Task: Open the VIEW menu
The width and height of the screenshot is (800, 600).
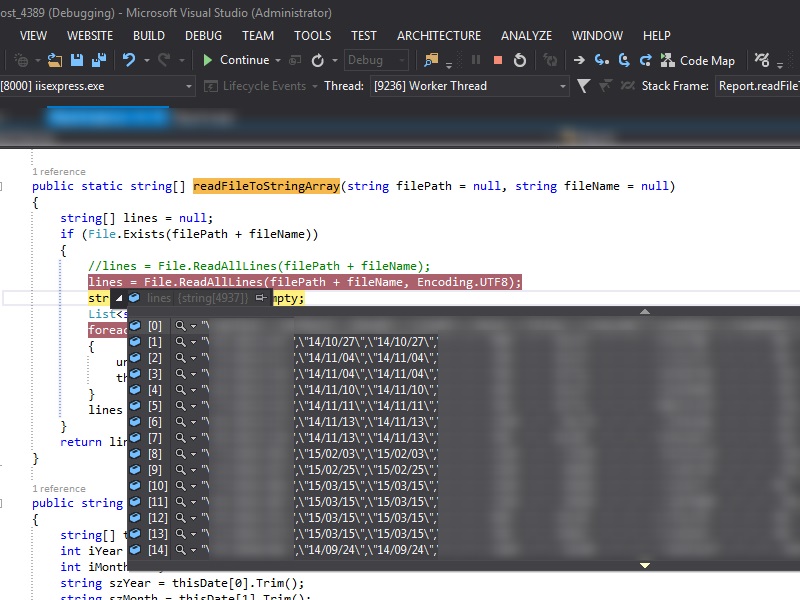Action: tap(33, 36)
